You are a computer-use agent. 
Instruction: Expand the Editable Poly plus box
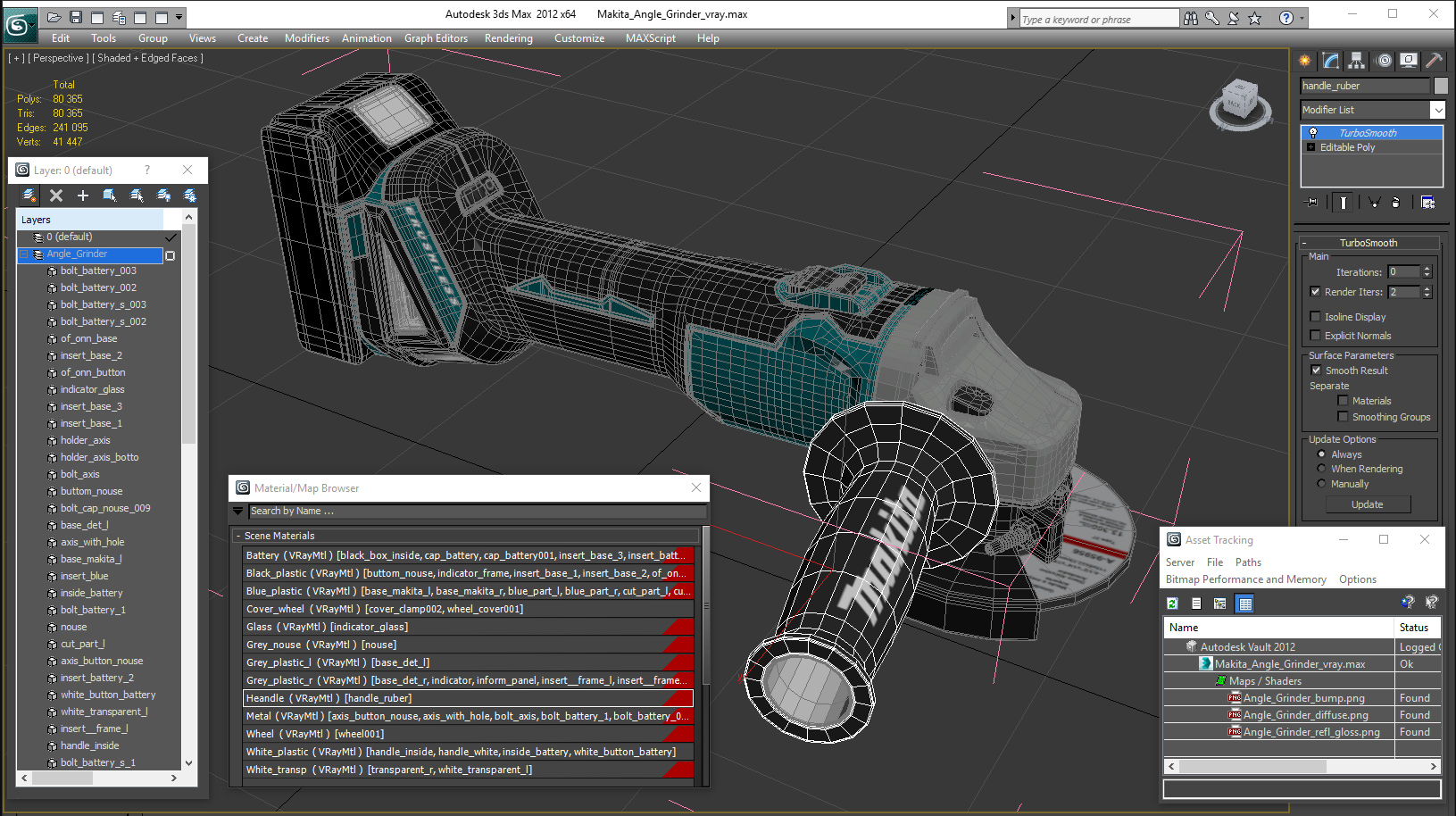click(x=1310, y=147)
